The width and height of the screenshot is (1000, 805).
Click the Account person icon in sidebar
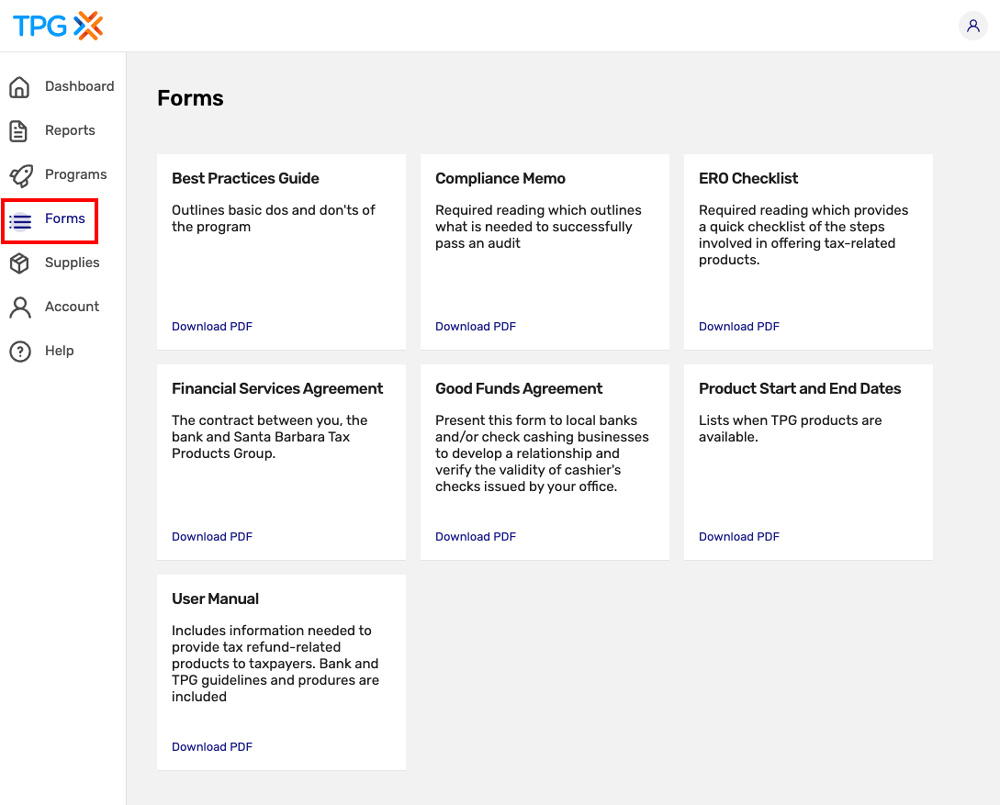coord(20,307)
